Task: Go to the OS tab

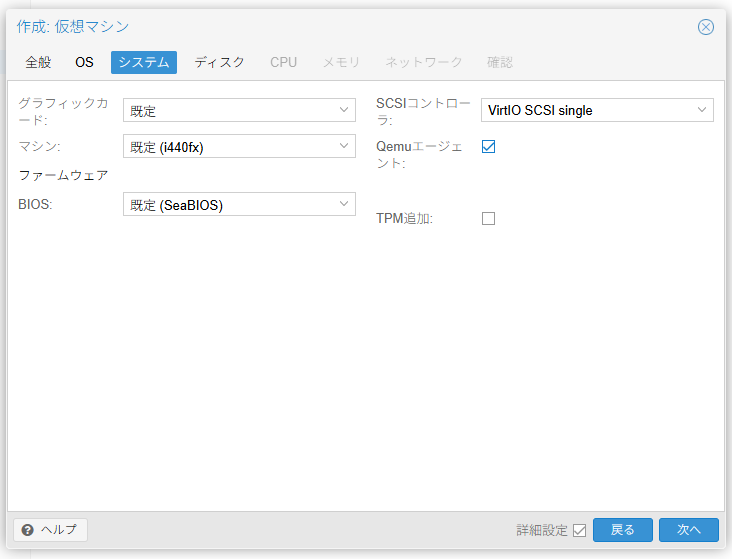Action: [84, 62]
